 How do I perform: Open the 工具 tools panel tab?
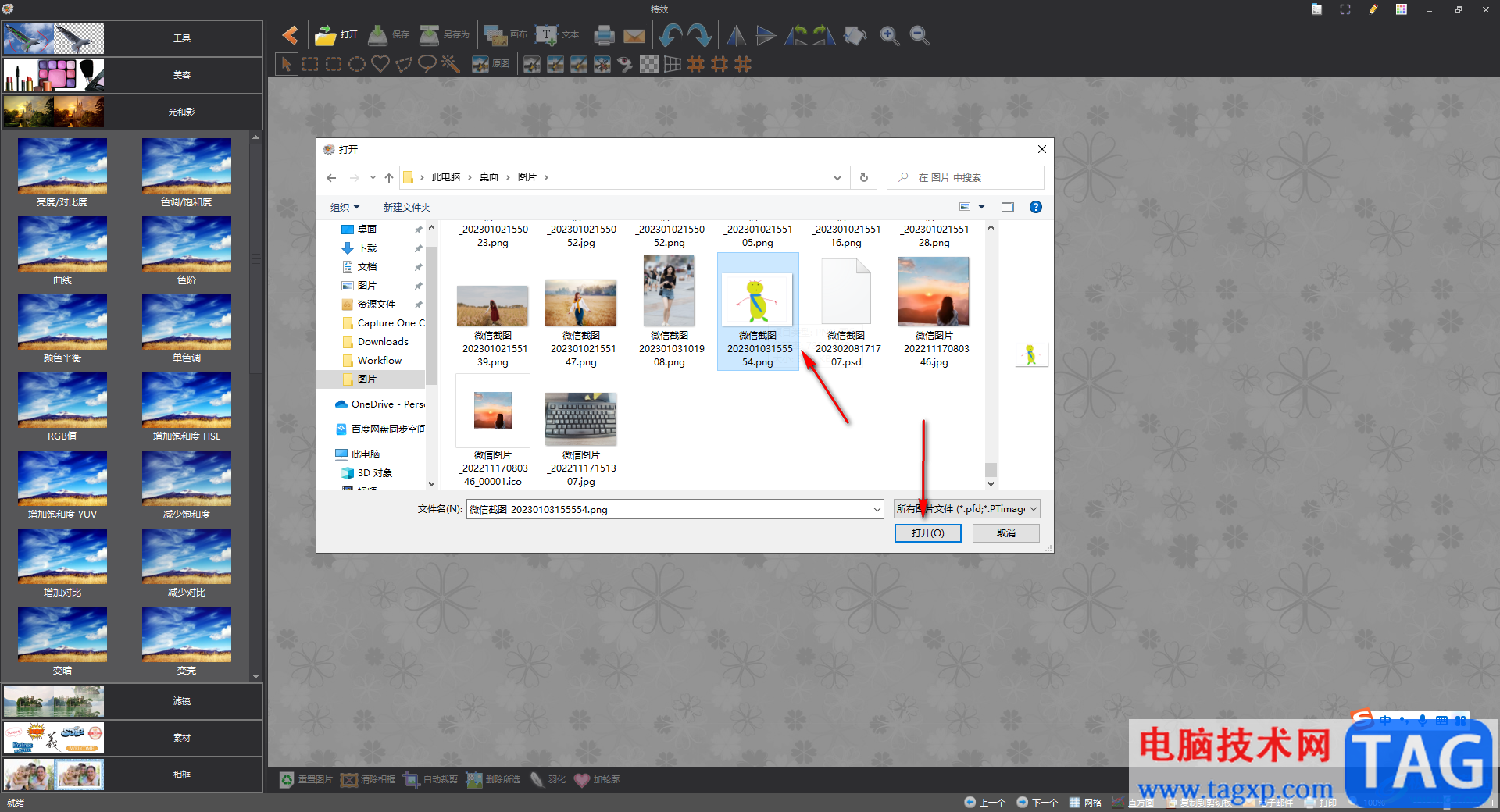pyautogui.click(x=132, y=38)
